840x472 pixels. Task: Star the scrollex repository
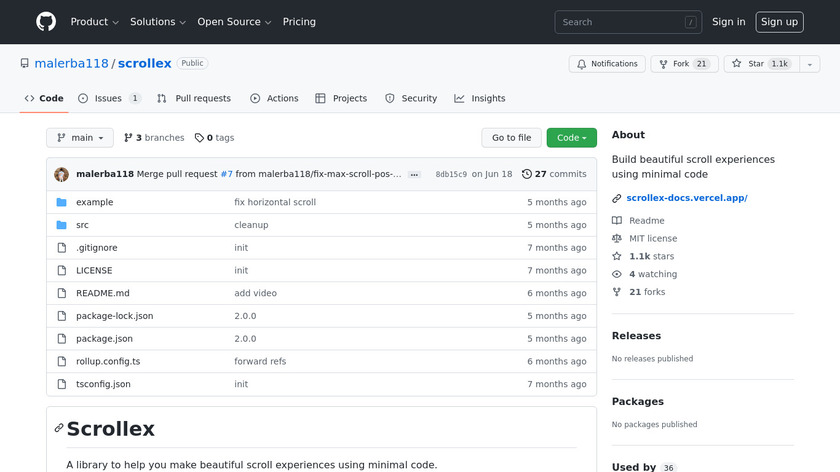(x=758, y=64)
